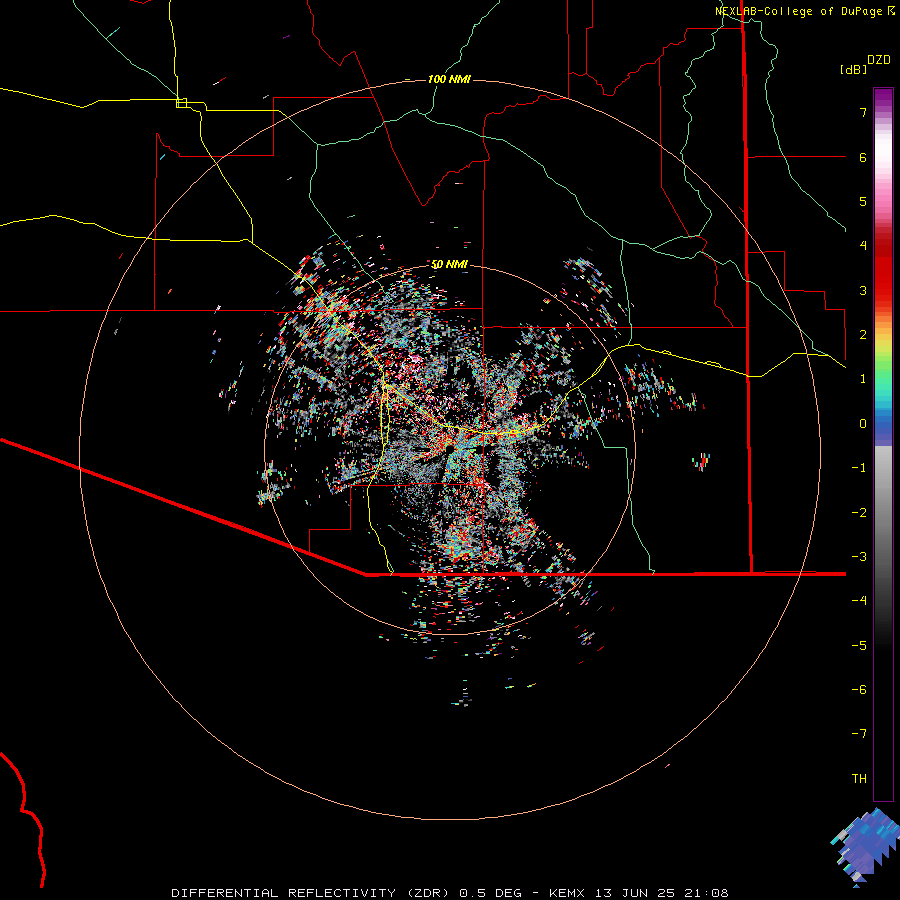Select the 3 value on color scale

[x=863, y=290]
